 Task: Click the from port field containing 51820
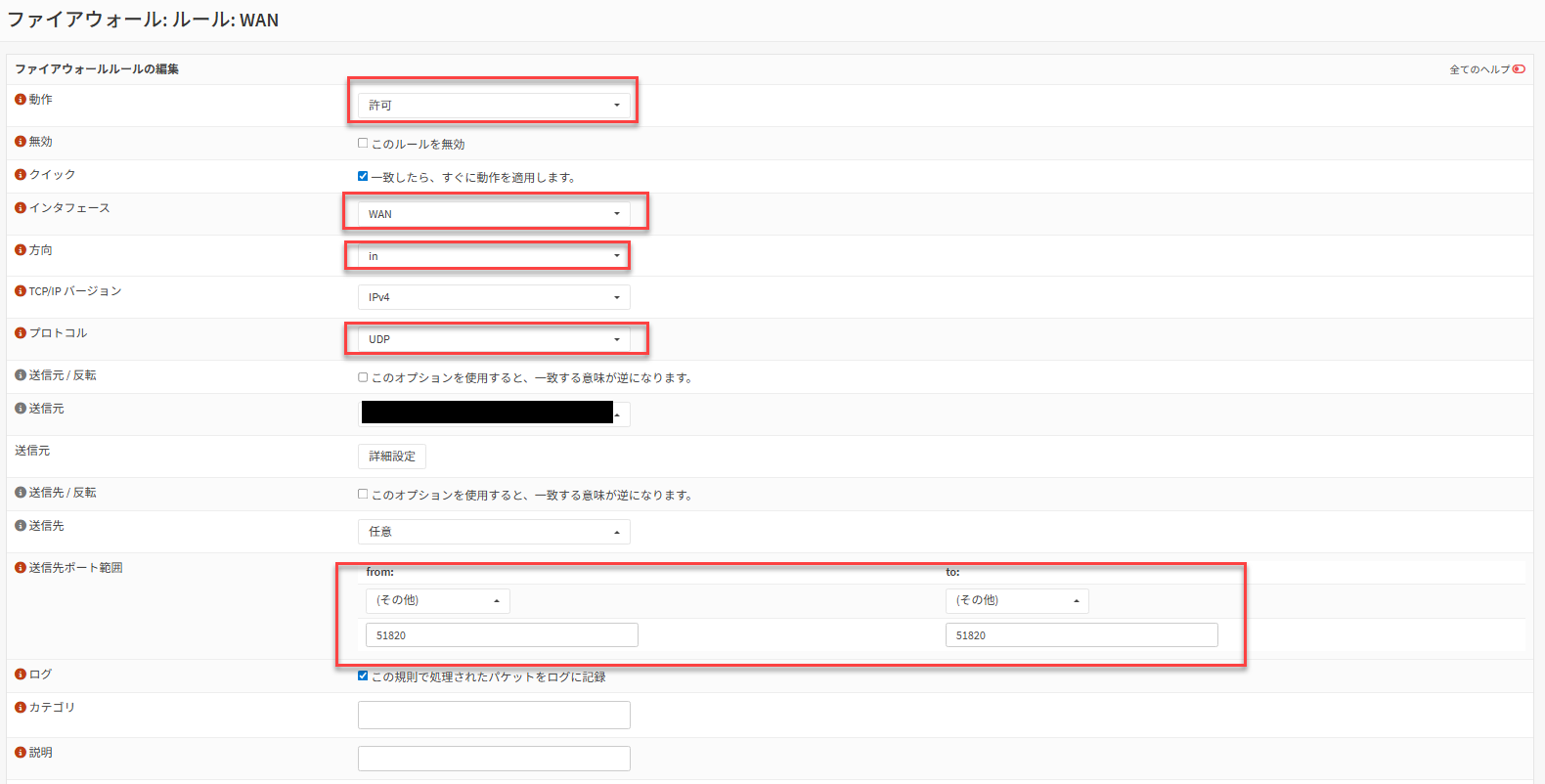(502, 635)
